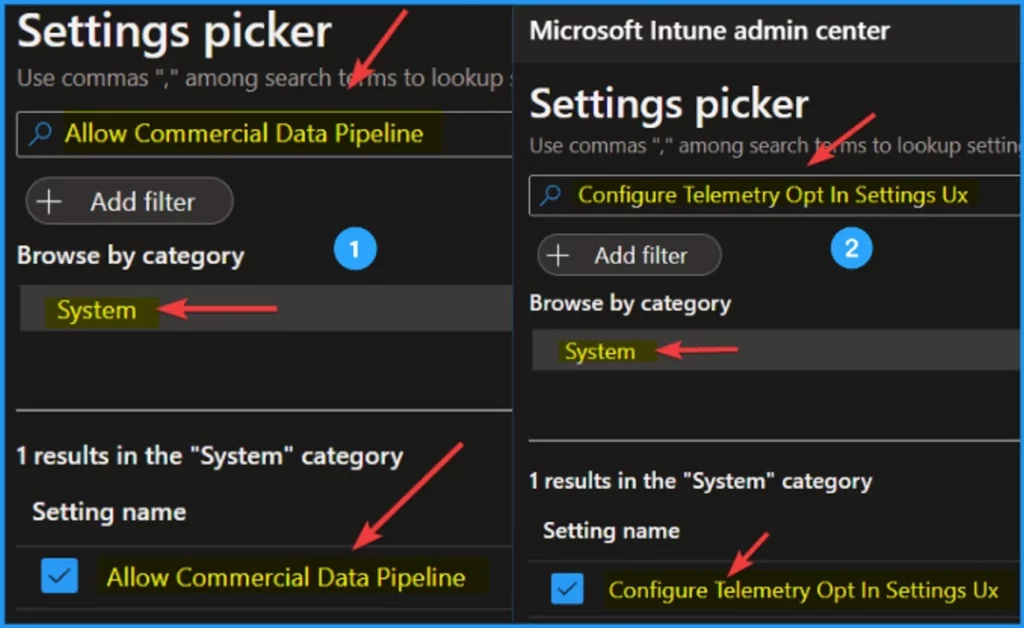
Task: Click the search magnifier icon in left Settings picker
Action: [x=40, y=133]
